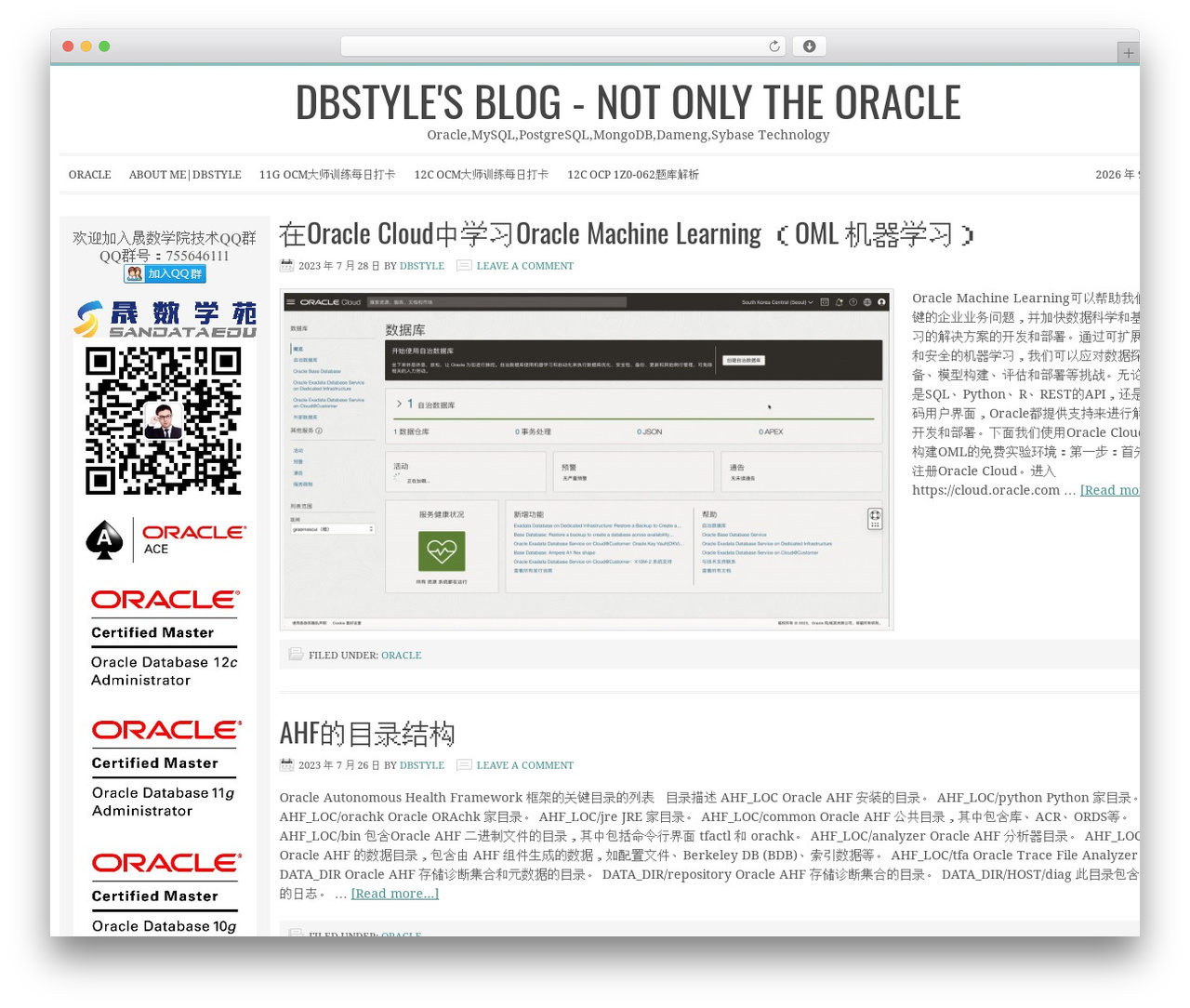Click the folder icon beside FILED UNDER: ORACLE
Screen dimensions: 1190x1008
296,655
